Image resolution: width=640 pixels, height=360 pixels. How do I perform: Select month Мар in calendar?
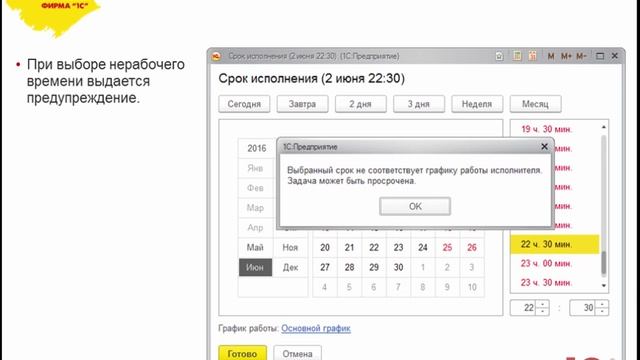[255, 208]
